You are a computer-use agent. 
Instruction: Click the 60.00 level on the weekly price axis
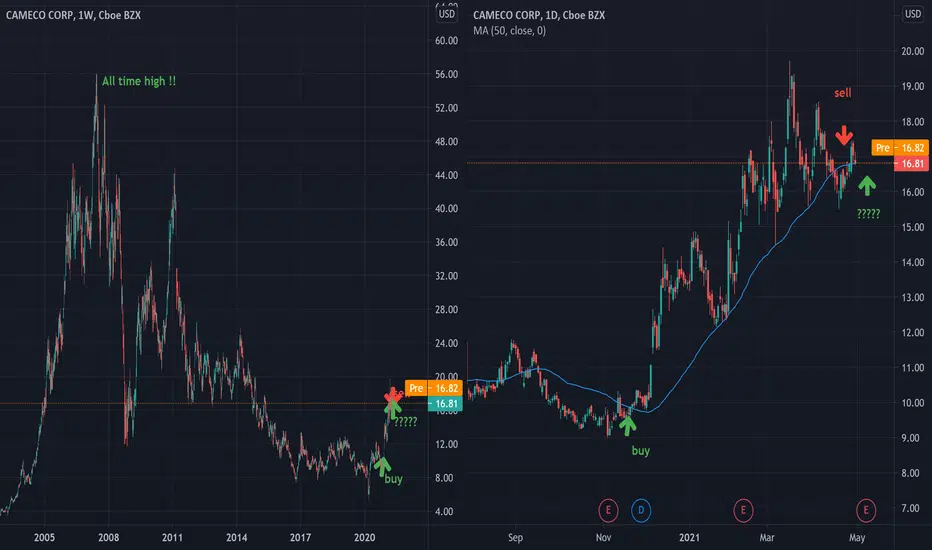(x=446, y=41)
